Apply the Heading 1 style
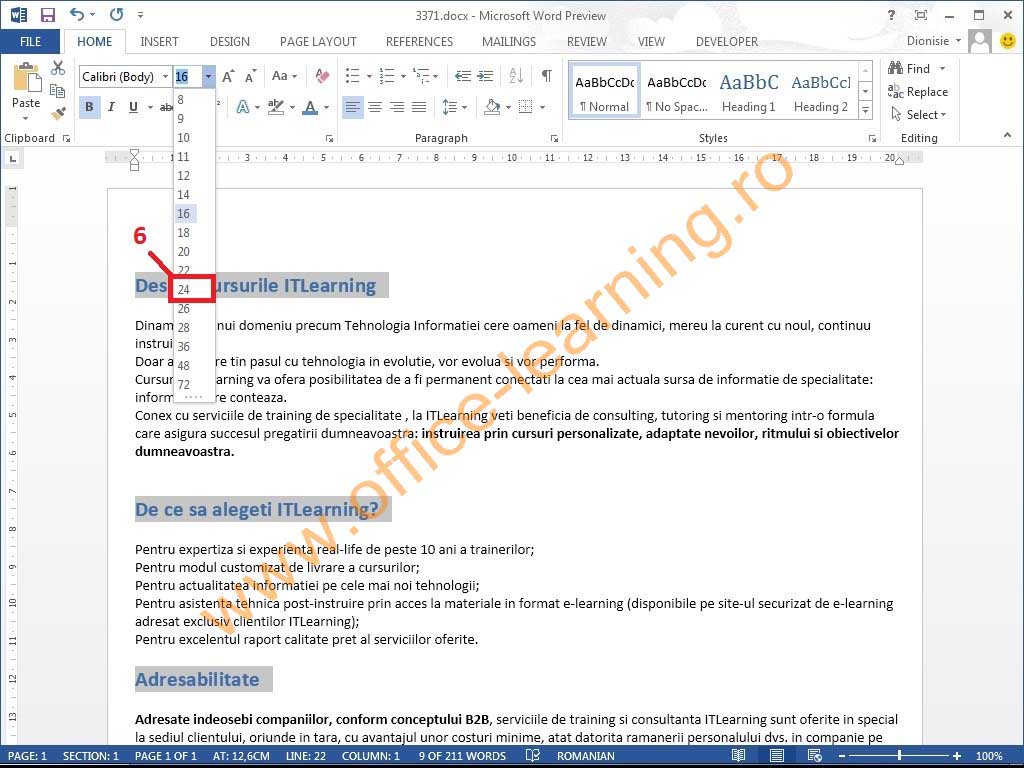The height and width of the screenshot is (768, 1024). pos(748,91)
